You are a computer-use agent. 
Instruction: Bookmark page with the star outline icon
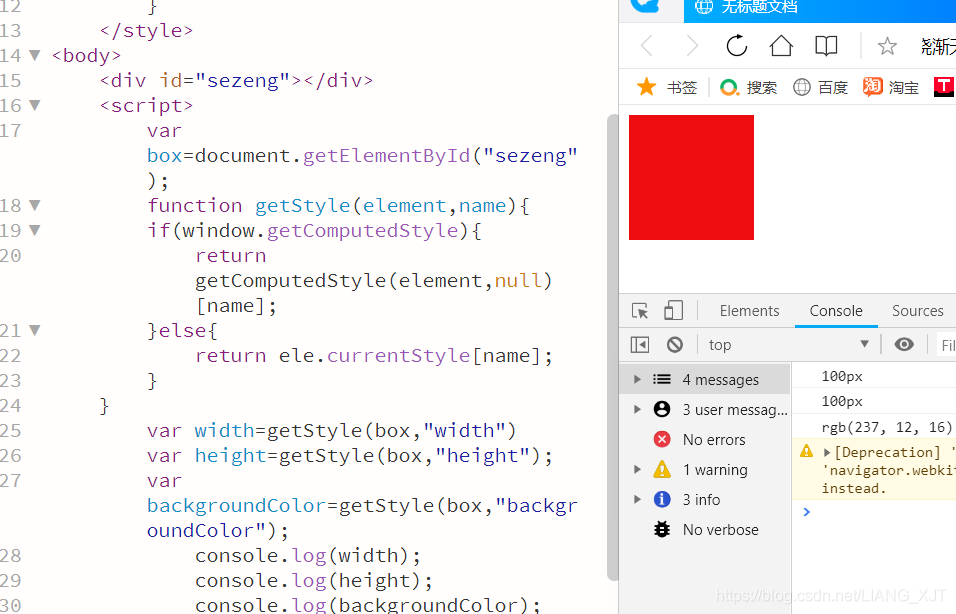pyautogui.click(x=887, y=46)
